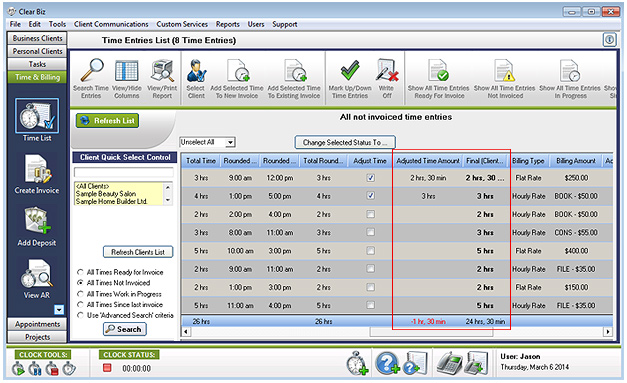This screenshot has width=627, height=383.
Task: Add Selected Time To New Invoice
Action: click(x=237, y=79)
